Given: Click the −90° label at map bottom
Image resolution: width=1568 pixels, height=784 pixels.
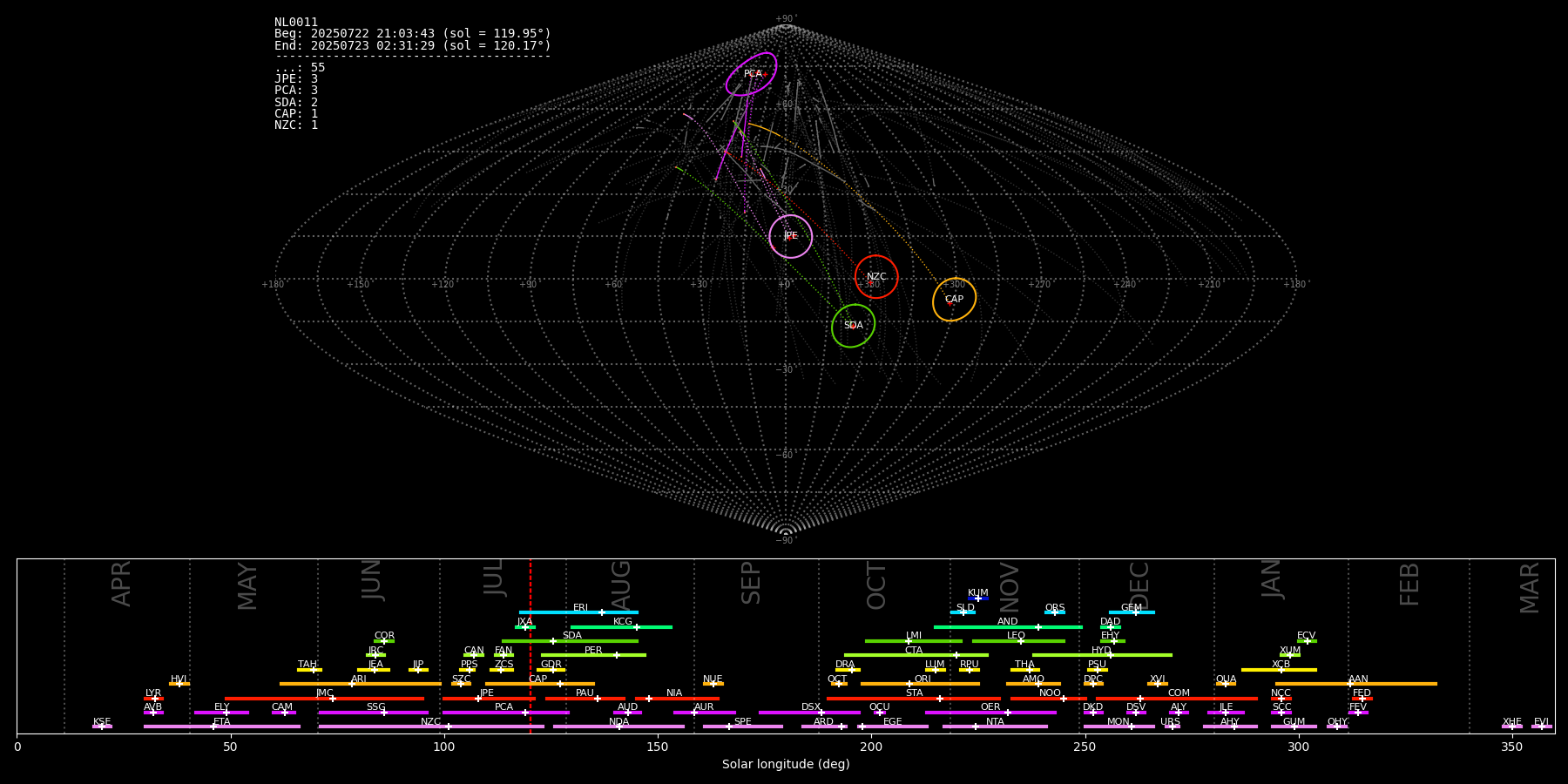Looking at the screenshot, I should [785, 541].
